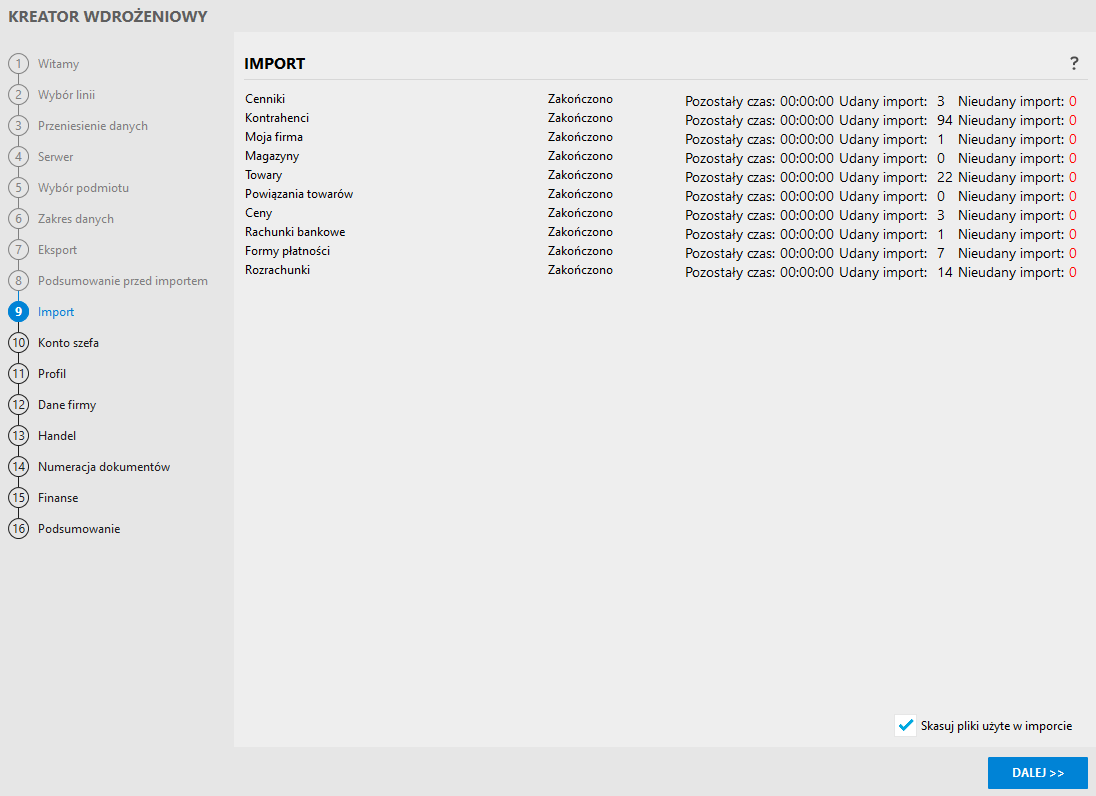The image size is (1096, 796).
Task: Click the Rachunki bankowe row label
Action: click(295, 232)
